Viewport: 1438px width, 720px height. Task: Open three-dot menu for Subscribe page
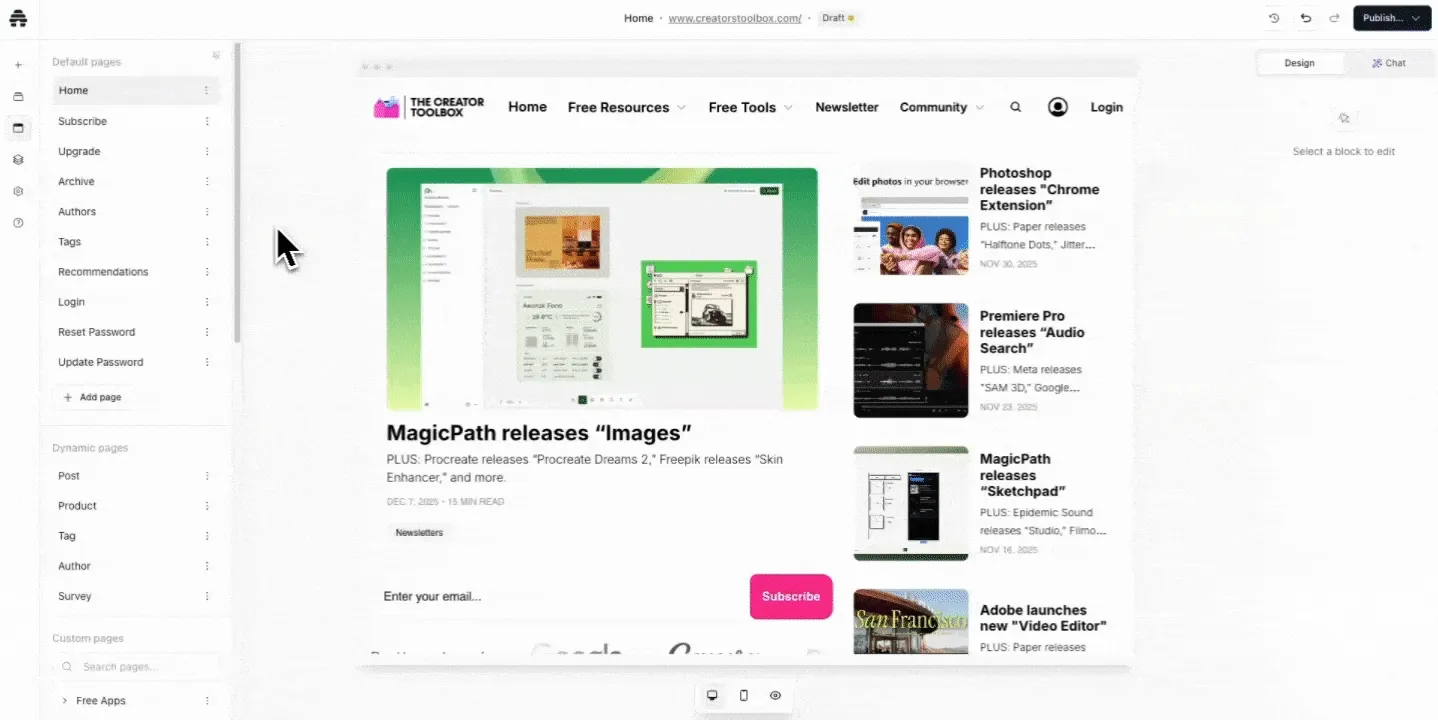coord(207,121)
